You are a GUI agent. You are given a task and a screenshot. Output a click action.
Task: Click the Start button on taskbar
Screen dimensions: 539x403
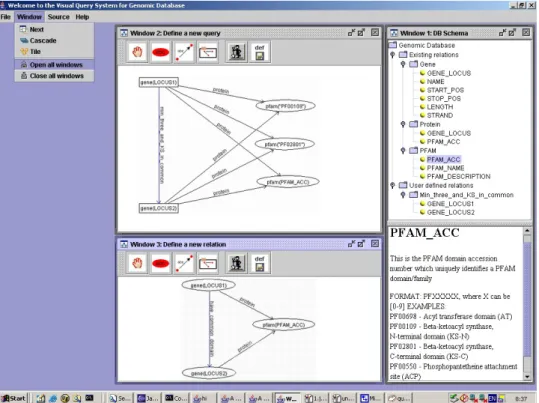coord(14,398)
